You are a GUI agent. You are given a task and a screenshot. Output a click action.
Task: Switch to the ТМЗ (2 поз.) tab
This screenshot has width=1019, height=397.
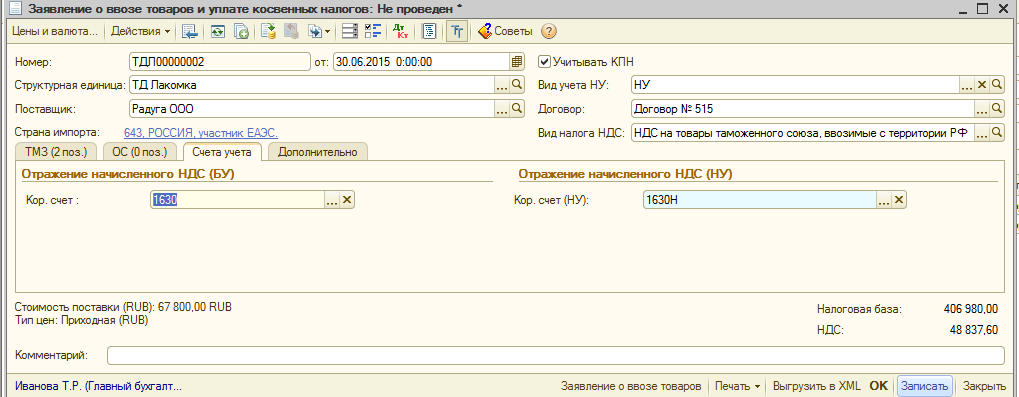click(x=56, y=151)
